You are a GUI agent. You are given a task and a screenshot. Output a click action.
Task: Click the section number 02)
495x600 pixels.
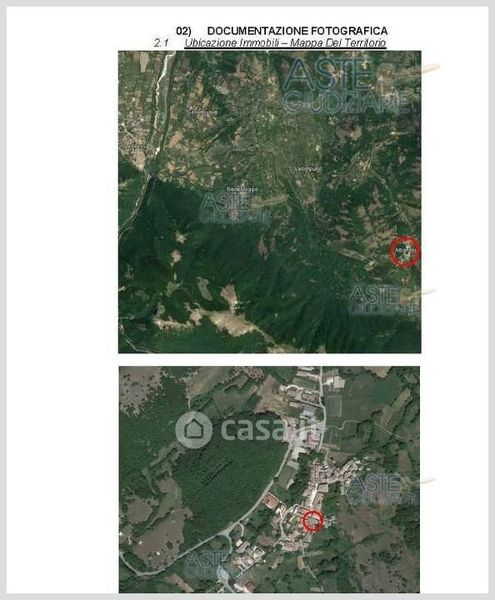(x=184, y=31)
